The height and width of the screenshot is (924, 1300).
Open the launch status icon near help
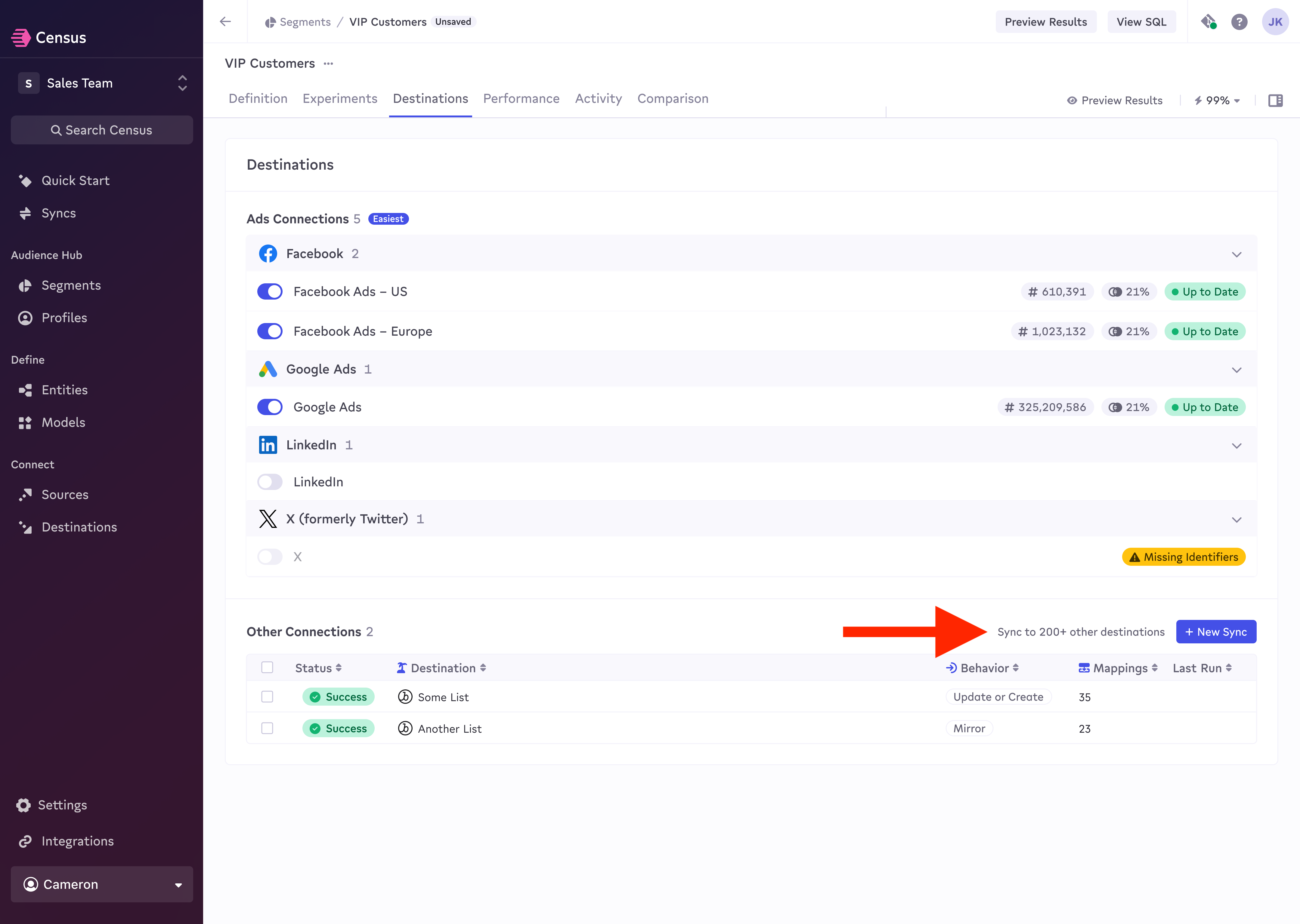[1208, 22]
